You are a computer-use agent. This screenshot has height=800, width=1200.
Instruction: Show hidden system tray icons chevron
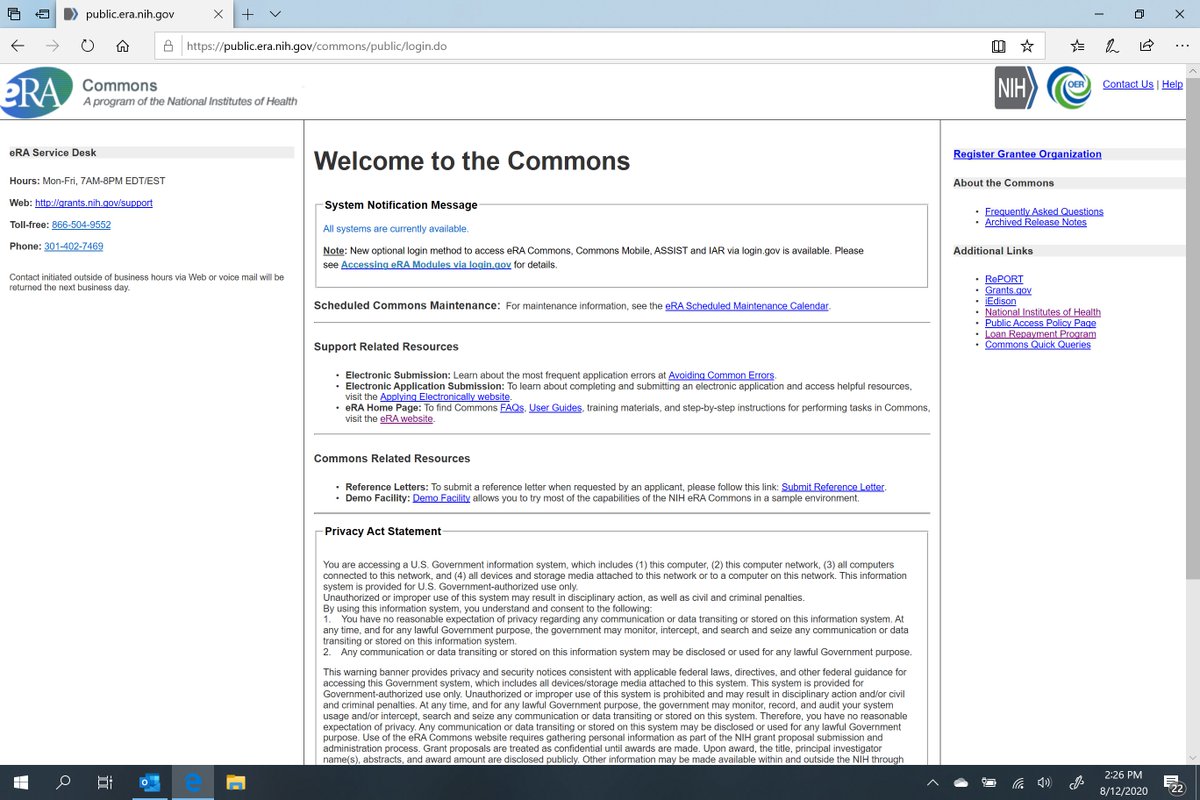pos(933,783)
